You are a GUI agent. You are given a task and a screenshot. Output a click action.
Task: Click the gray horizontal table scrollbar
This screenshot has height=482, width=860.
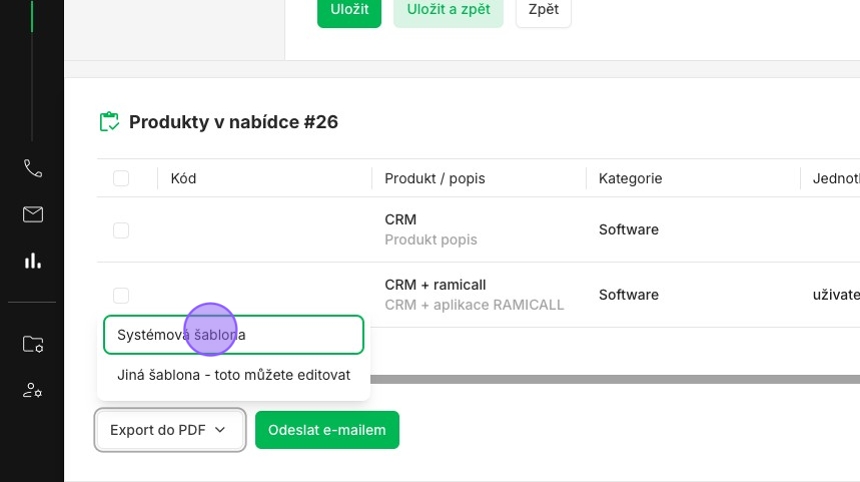(615, 379)
